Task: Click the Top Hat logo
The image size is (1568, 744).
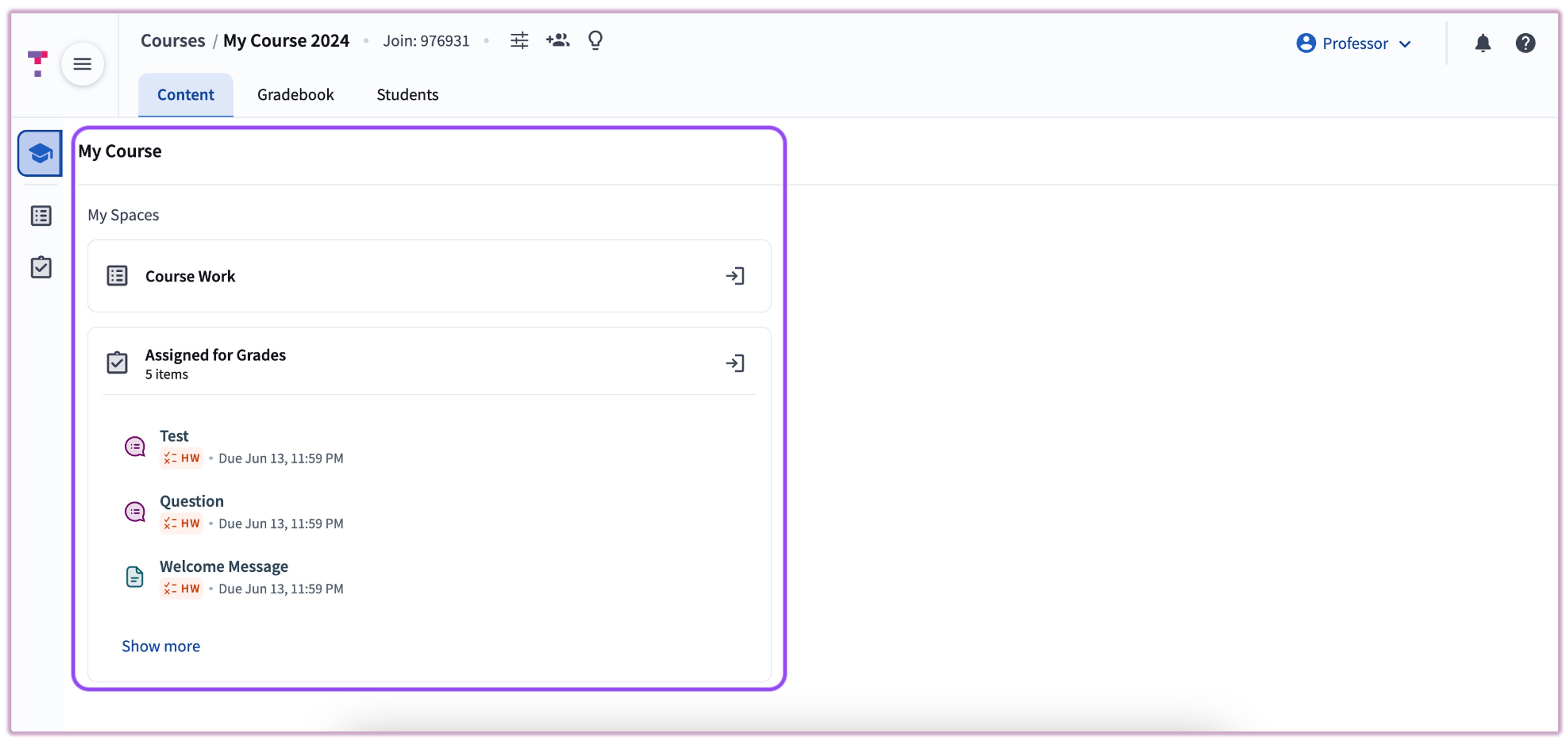Action: (38, 63)
